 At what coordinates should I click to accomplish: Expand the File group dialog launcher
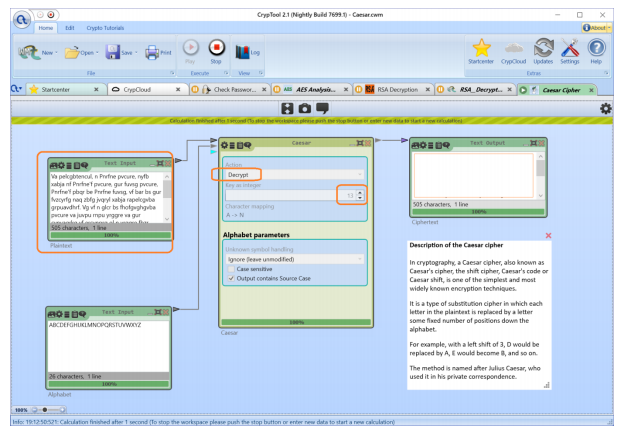(x=172, y=73)
